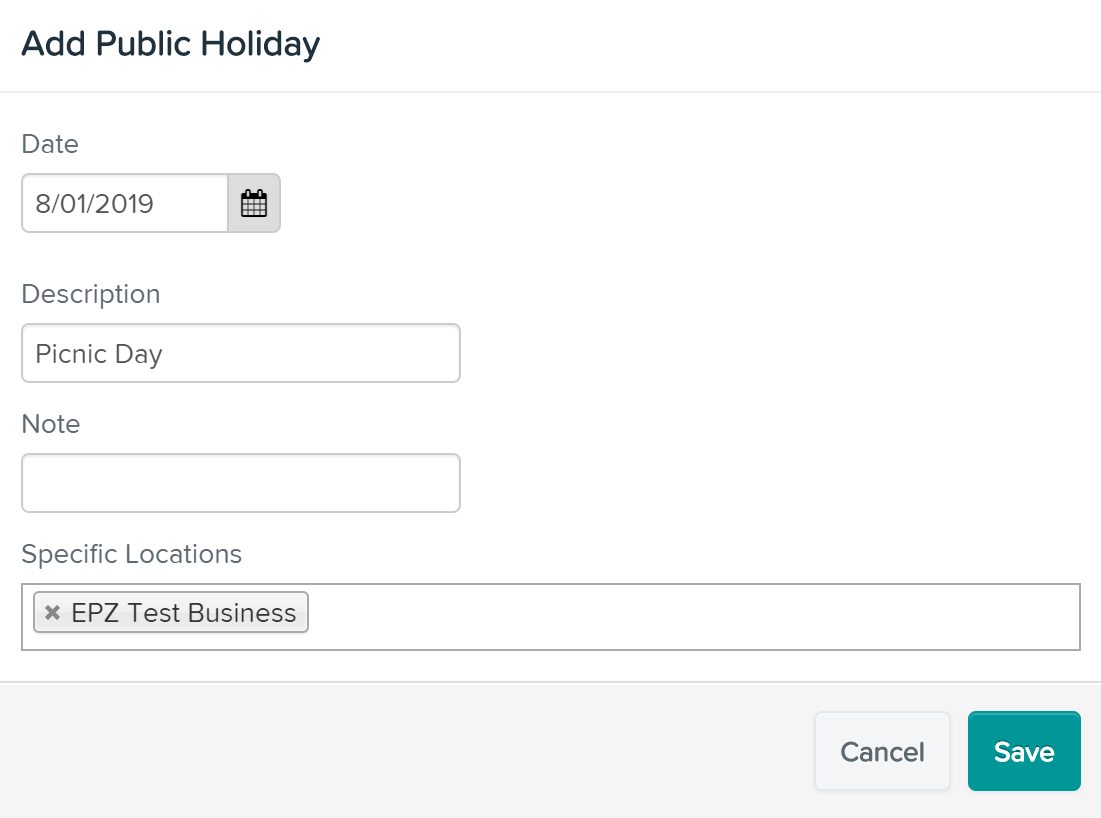Place cursor in the 8/01/2019 date text
This screenshot has height=818, width=1101.
tap(94, 204)
